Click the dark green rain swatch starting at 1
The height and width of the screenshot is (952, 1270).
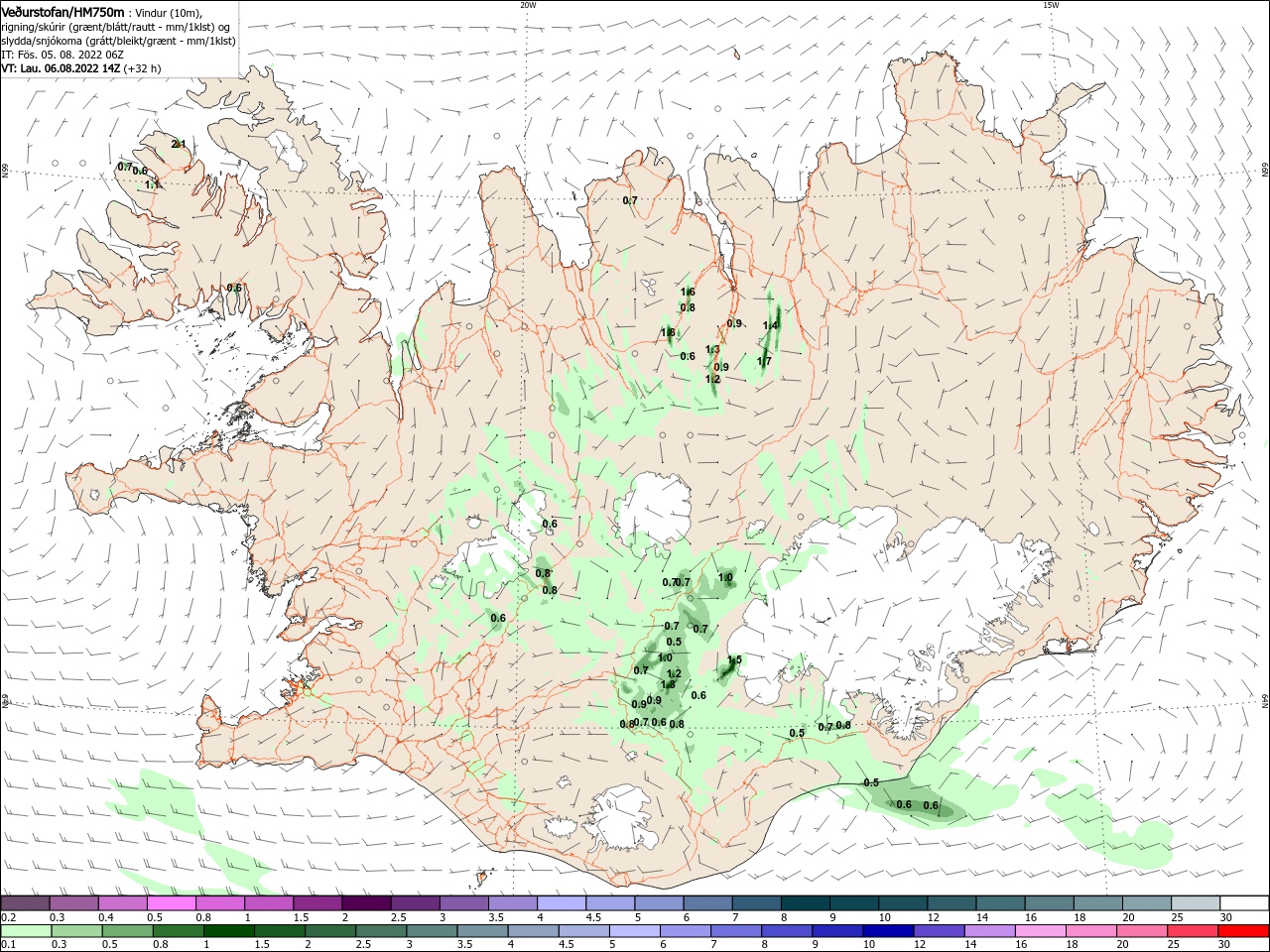[x=228, y=930]
